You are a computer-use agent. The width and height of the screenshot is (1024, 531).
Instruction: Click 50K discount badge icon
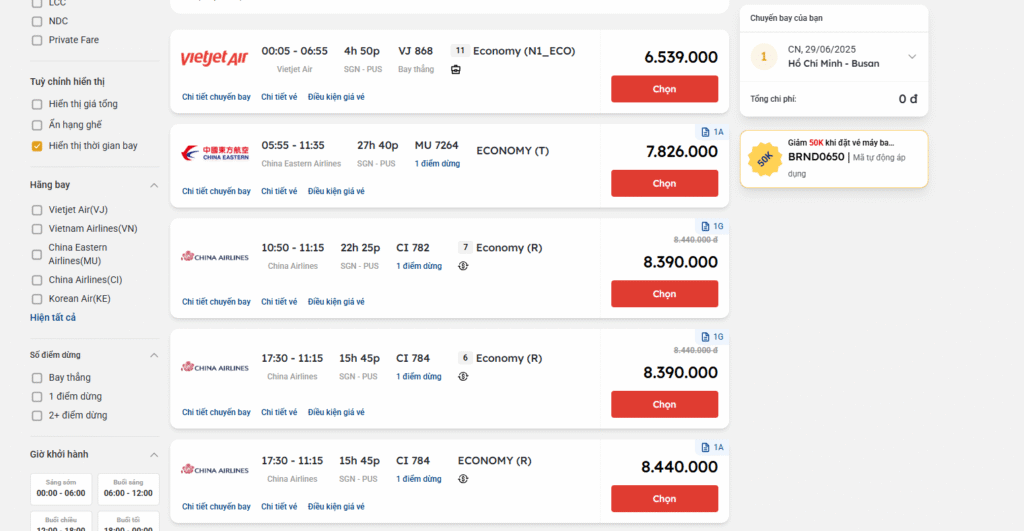point(765,159)
